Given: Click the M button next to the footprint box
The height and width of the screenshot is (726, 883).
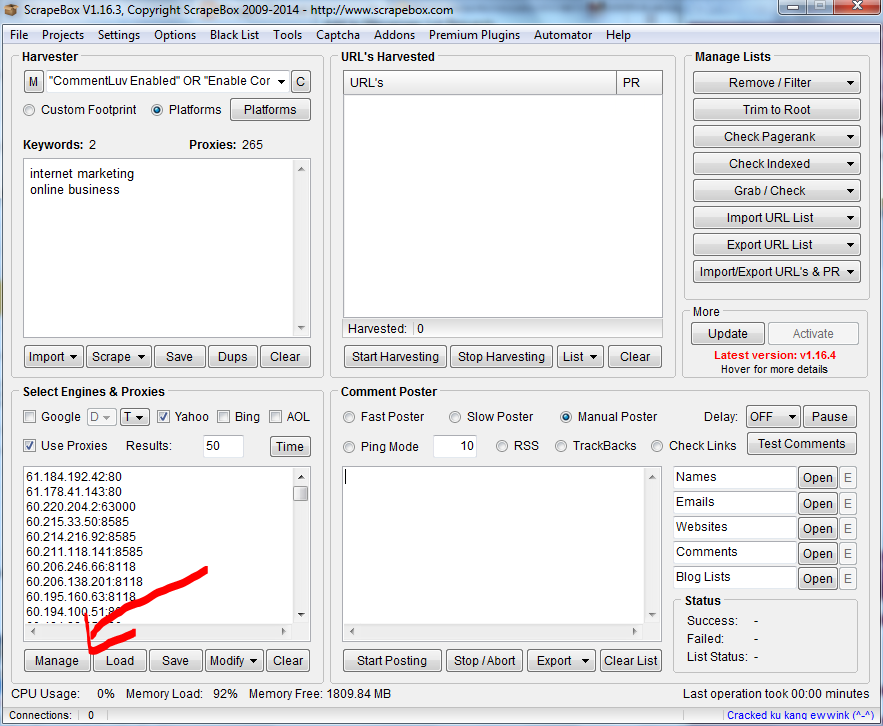Looking at the screenshot, I should tap(33, 82).
